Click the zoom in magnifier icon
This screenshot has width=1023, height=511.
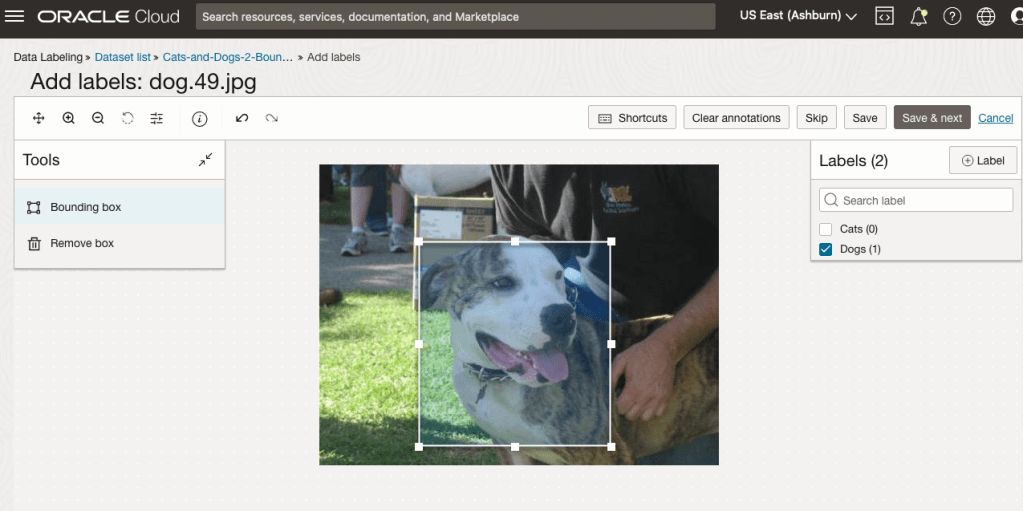coord(69,118)
